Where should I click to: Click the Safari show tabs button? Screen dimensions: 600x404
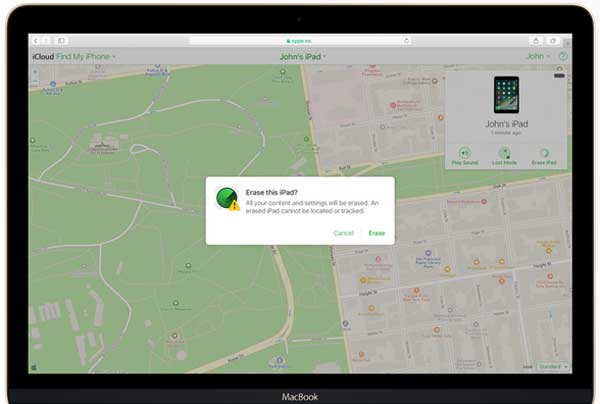coord(553,41)
